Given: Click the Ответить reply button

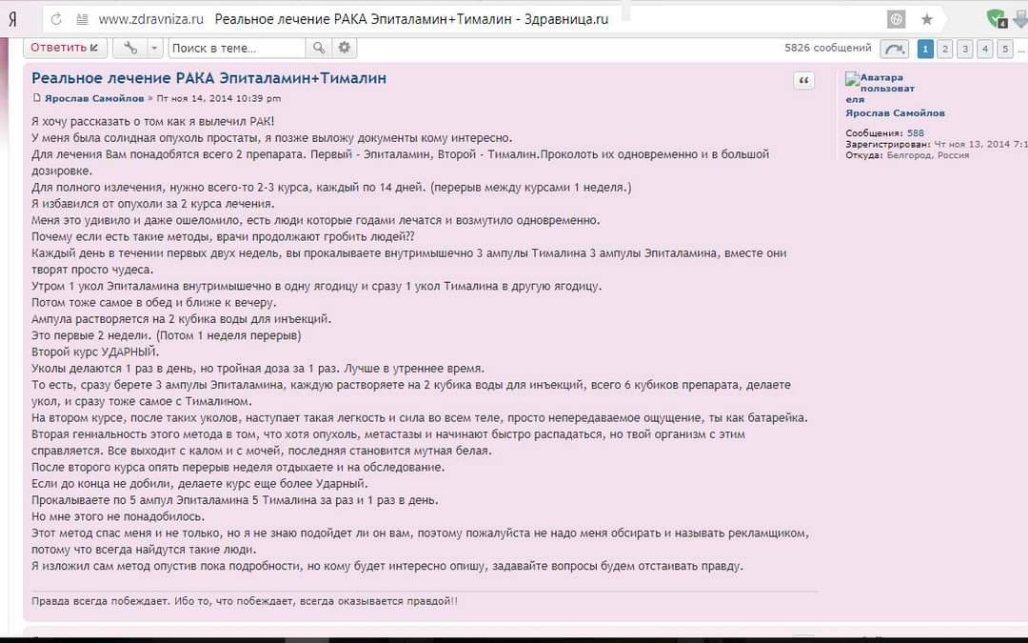Looking at the screenshot, I should pyautogui.click(x=65, y=48).
